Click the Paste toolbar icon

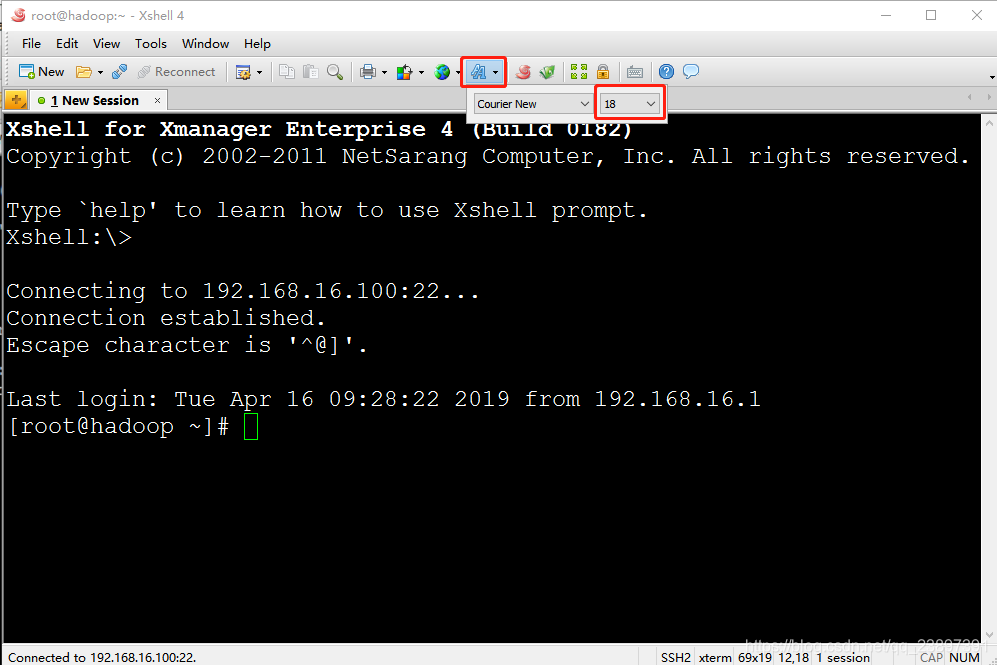(x=310, y=72)
